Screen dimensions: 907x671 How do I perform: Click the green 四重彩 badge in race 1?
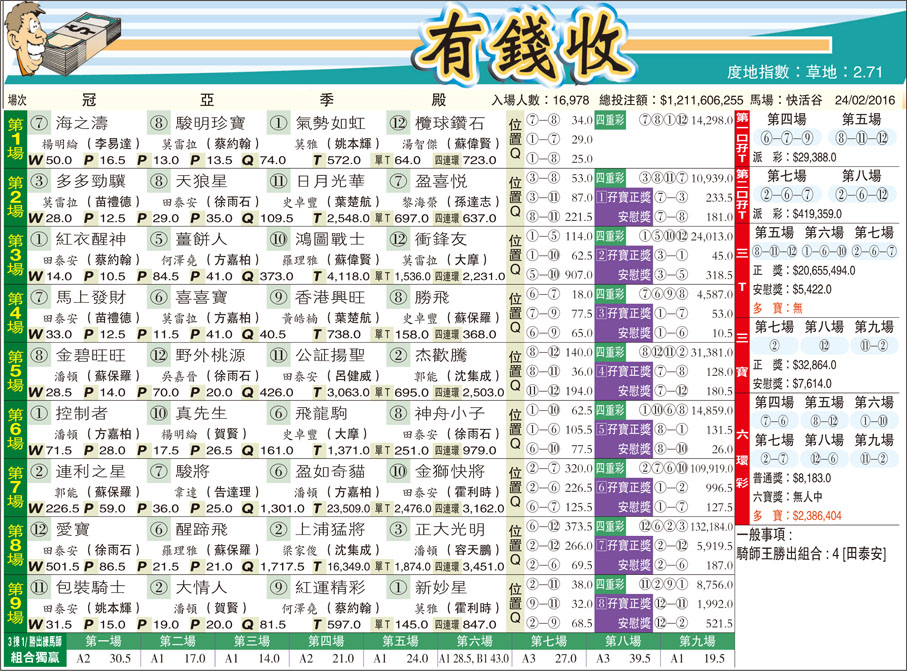[610, 120]
